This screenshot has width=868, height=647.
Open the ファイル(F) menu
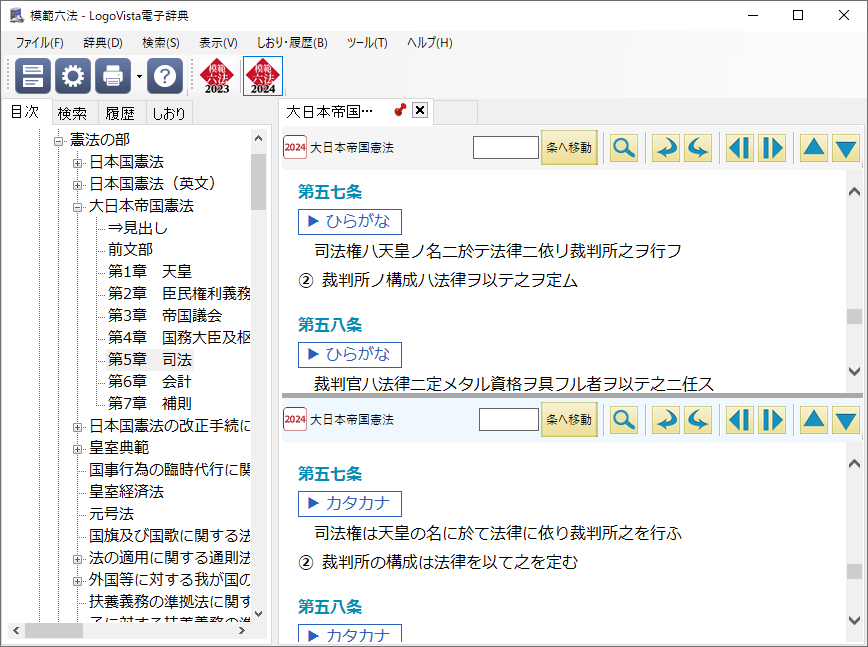click(39, 43)
